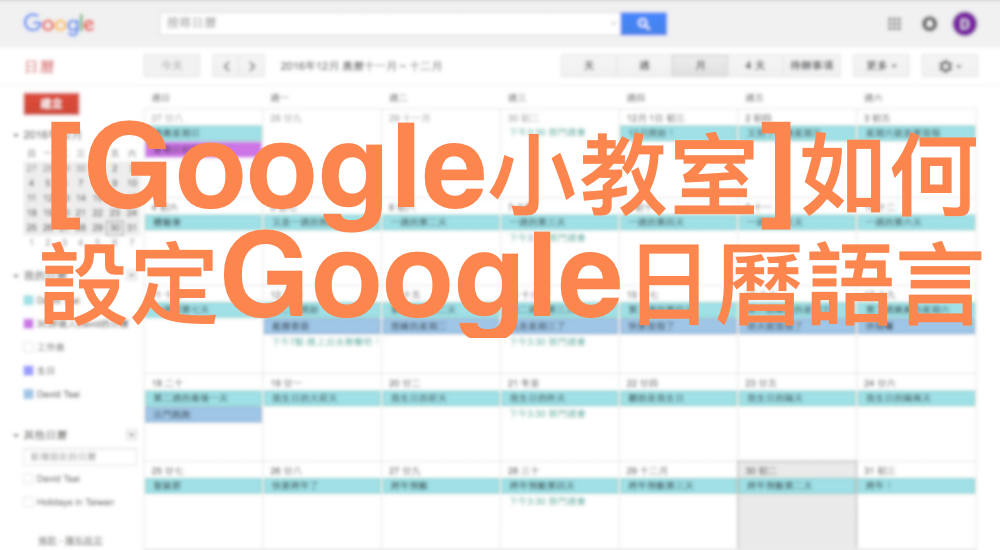
Task: Click the add calendar input under 其他日曆
Action: tap(80, 457)
